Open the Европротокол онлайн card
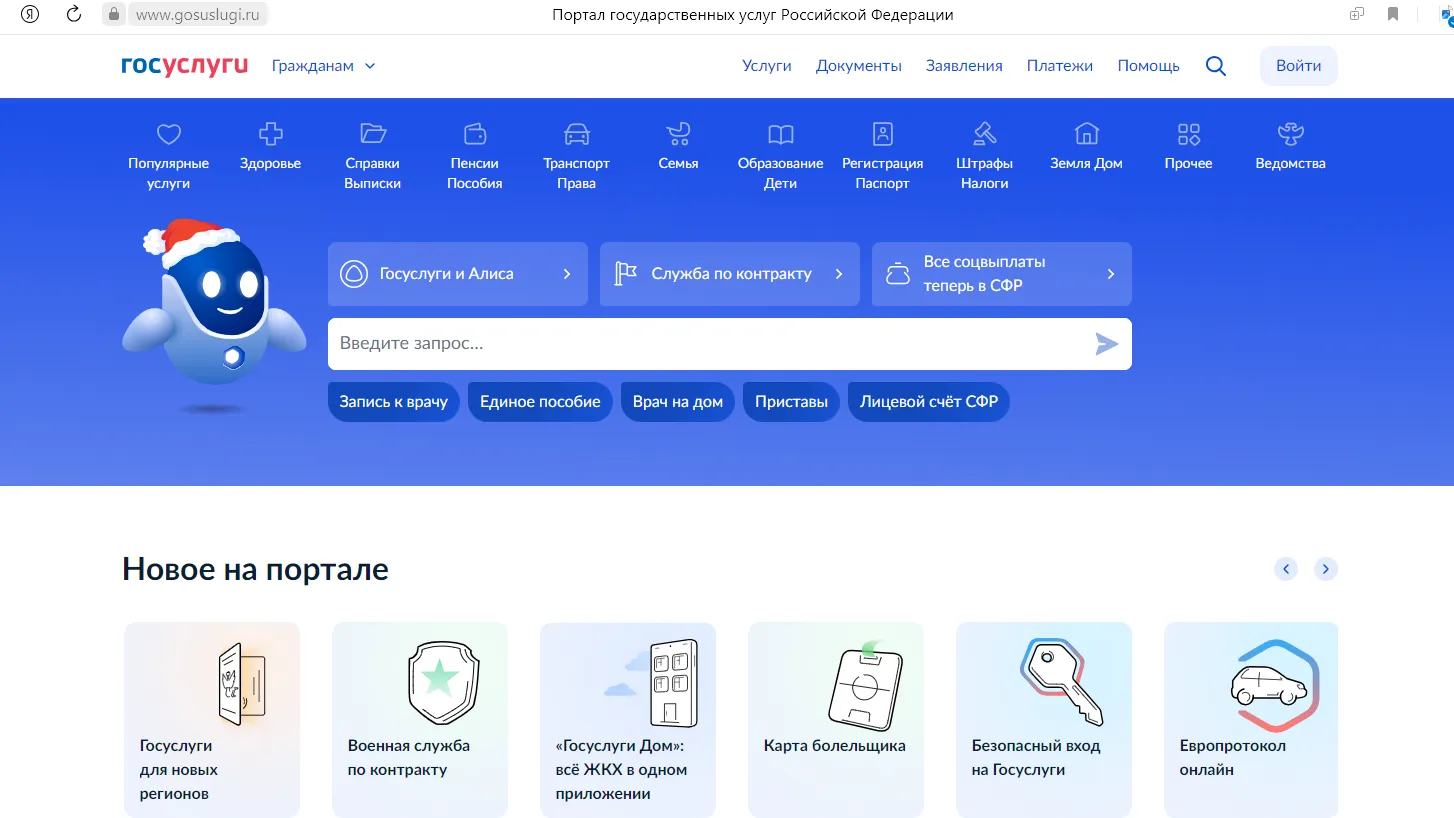Image resolution: width=1454 pixels, height=818 pixels. click(x=1250, y=718)
